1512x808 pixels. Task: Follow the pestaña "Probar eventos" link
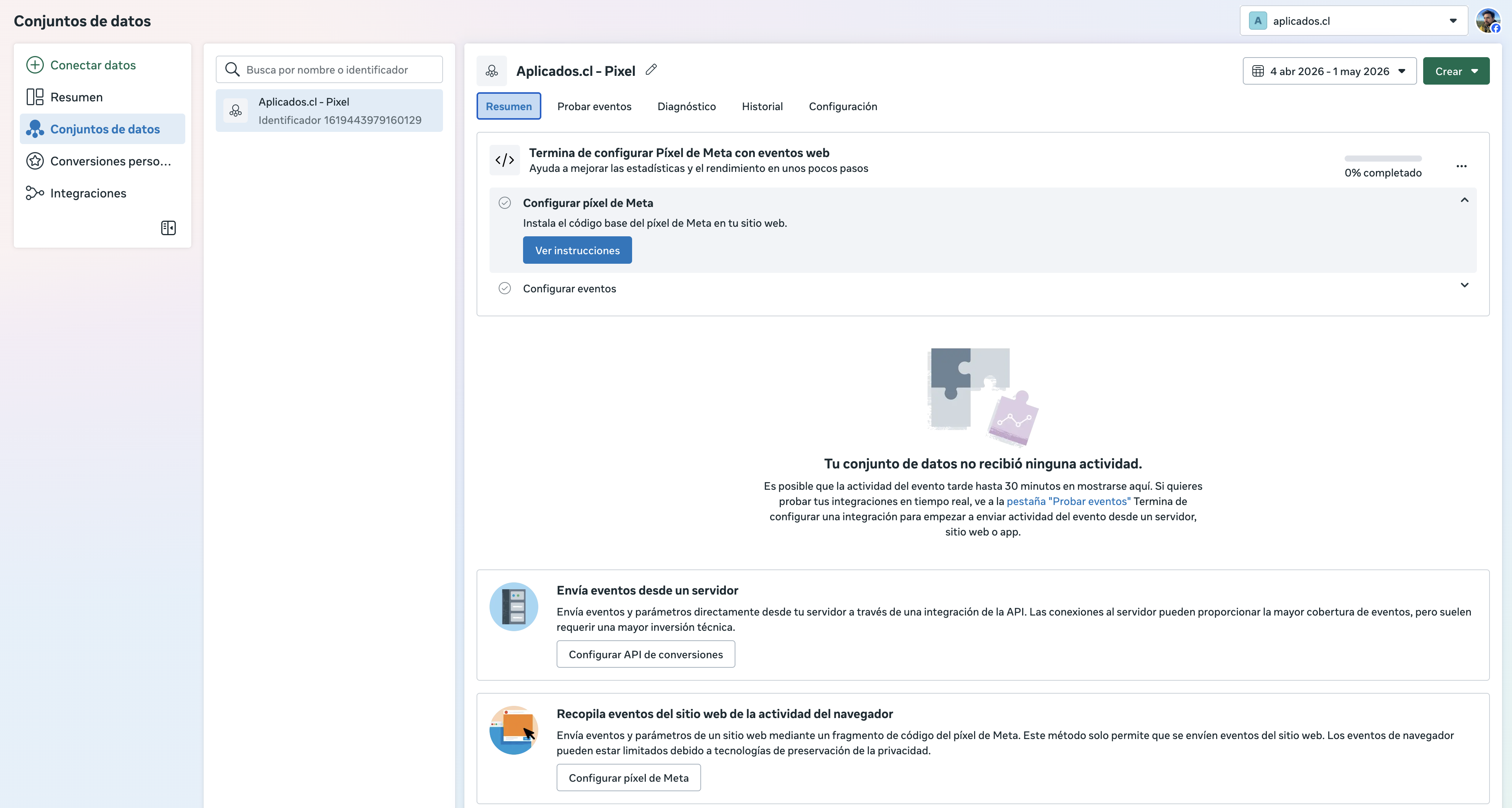point(1068,501)
